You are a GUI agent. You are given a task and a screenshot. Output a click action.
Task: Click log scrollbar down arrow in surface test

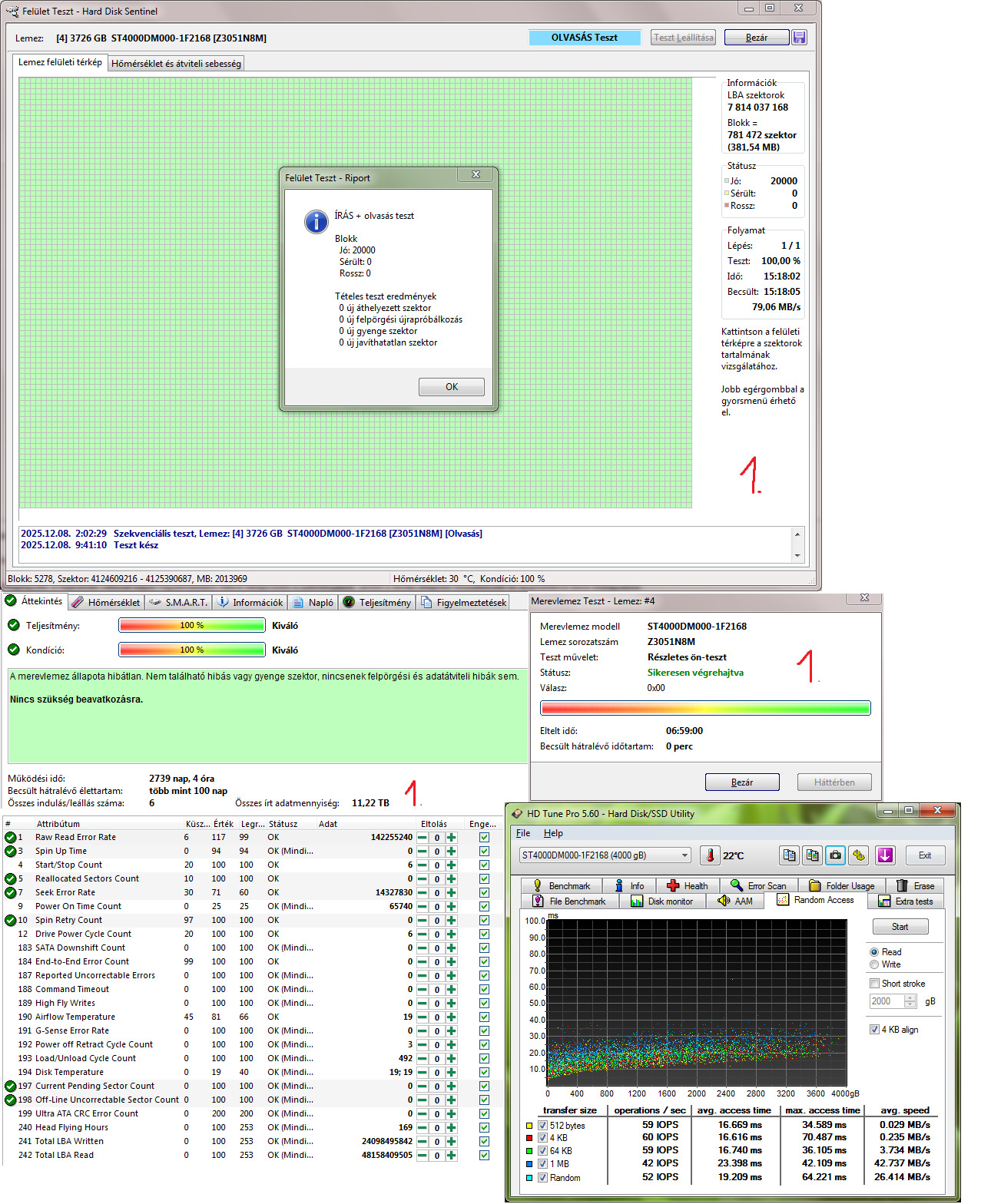coord(797,555)
